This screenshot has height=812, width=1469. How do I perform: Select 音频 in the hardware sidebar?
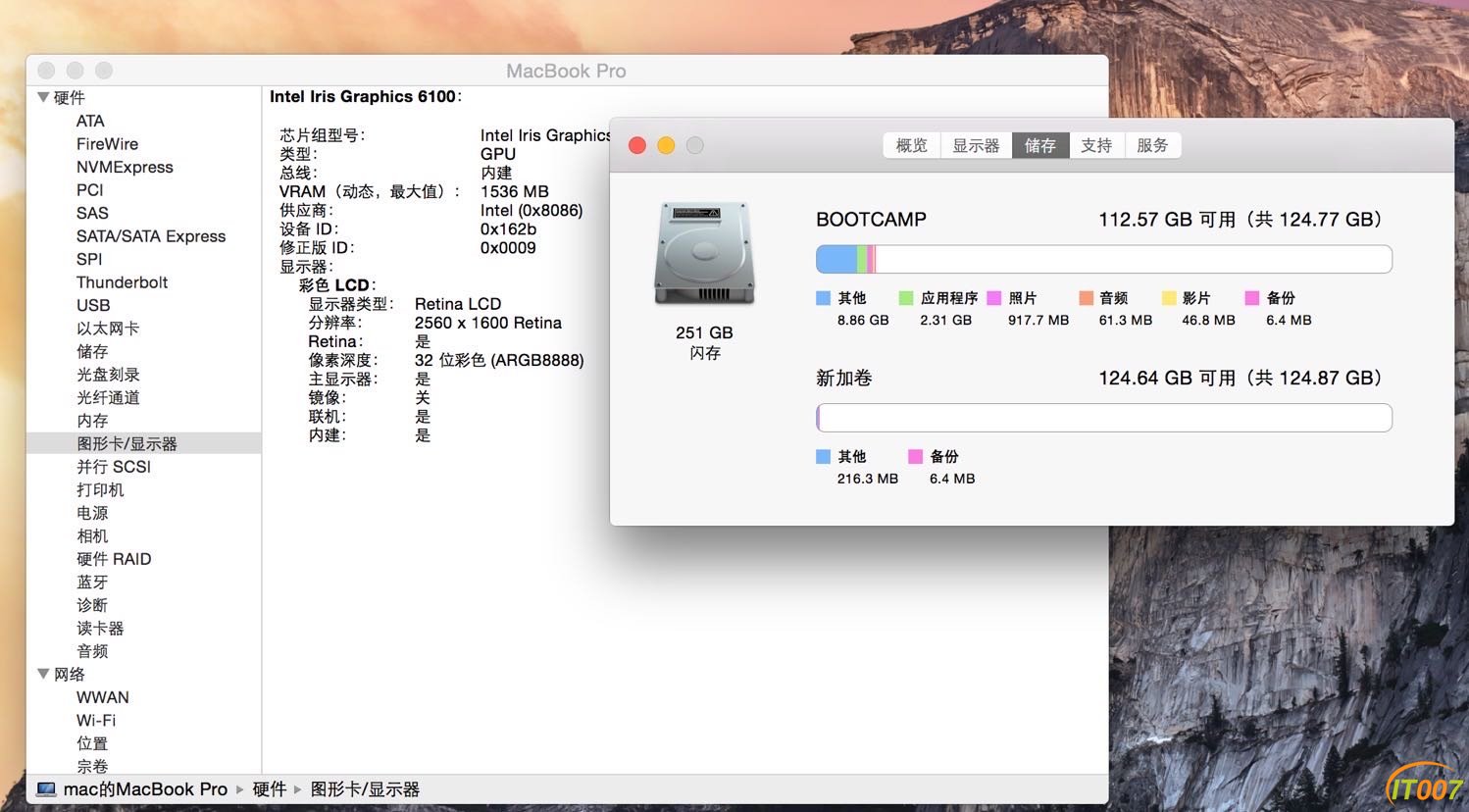coord(92,651)
